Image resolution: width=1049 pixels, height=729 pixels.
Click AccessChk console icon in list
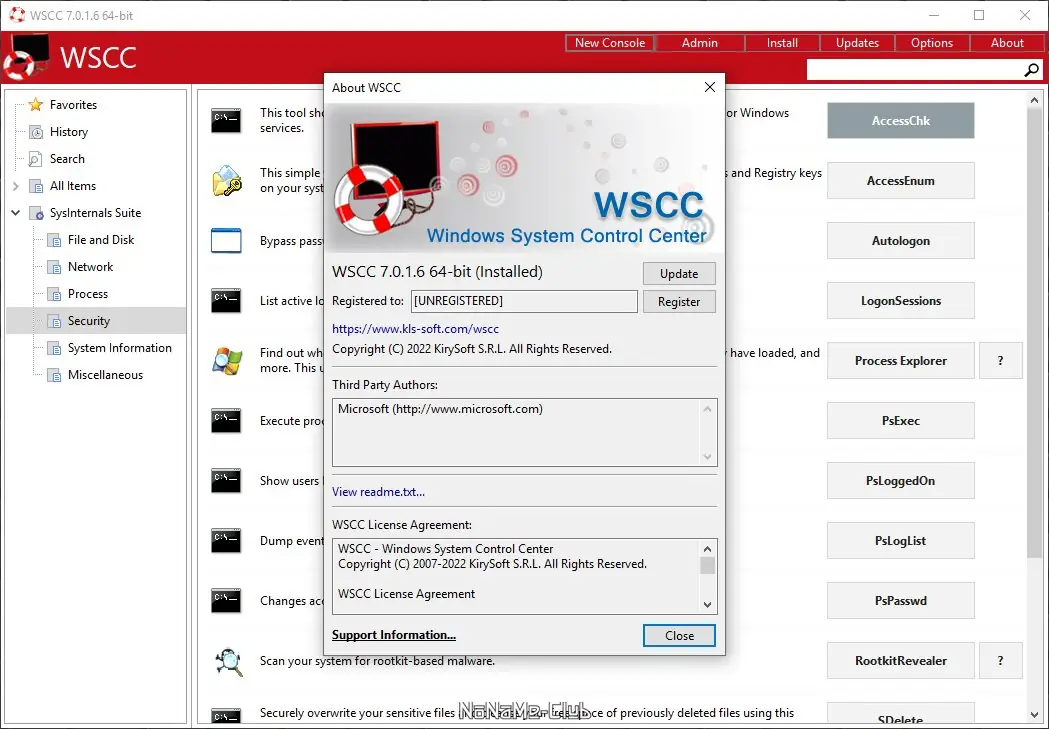[226, 120]
